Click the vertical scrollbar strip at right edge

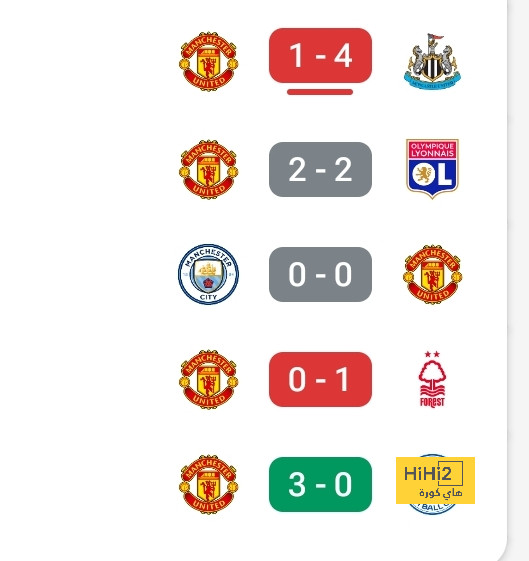[x=518, y=280]
